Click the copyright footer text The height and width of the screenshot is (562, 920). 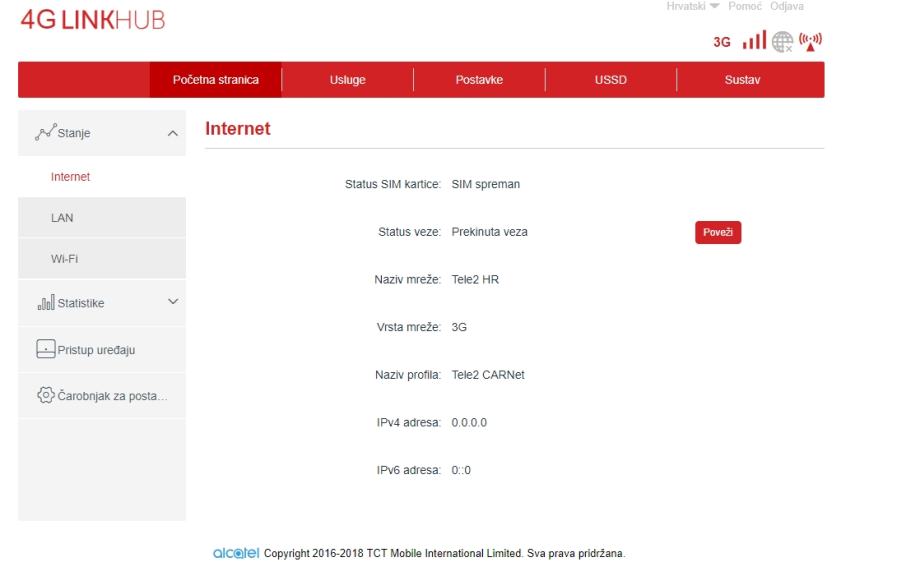pyautogui.click(x=445, y=553)
